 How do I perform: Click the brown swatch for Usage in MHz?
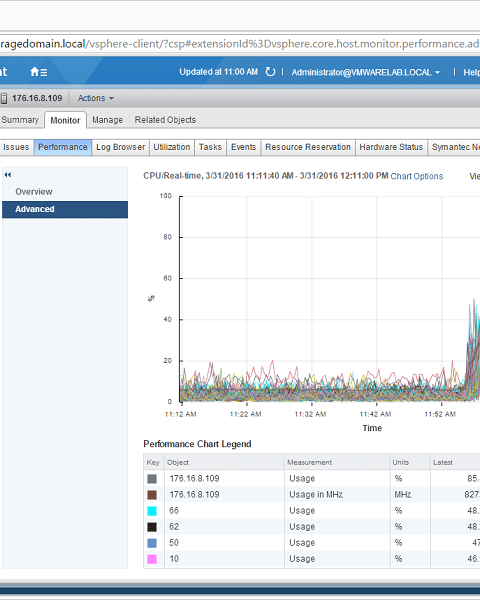152,495
